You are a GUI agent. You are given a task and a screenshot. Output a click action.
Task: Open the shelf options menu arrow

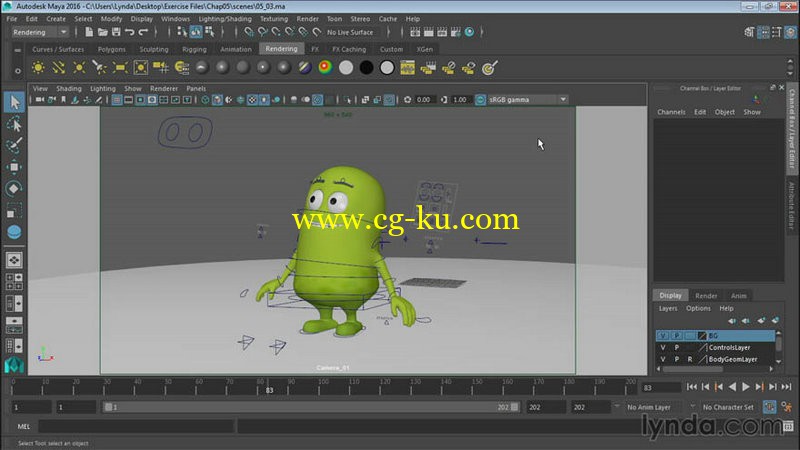tap(17, 71)
